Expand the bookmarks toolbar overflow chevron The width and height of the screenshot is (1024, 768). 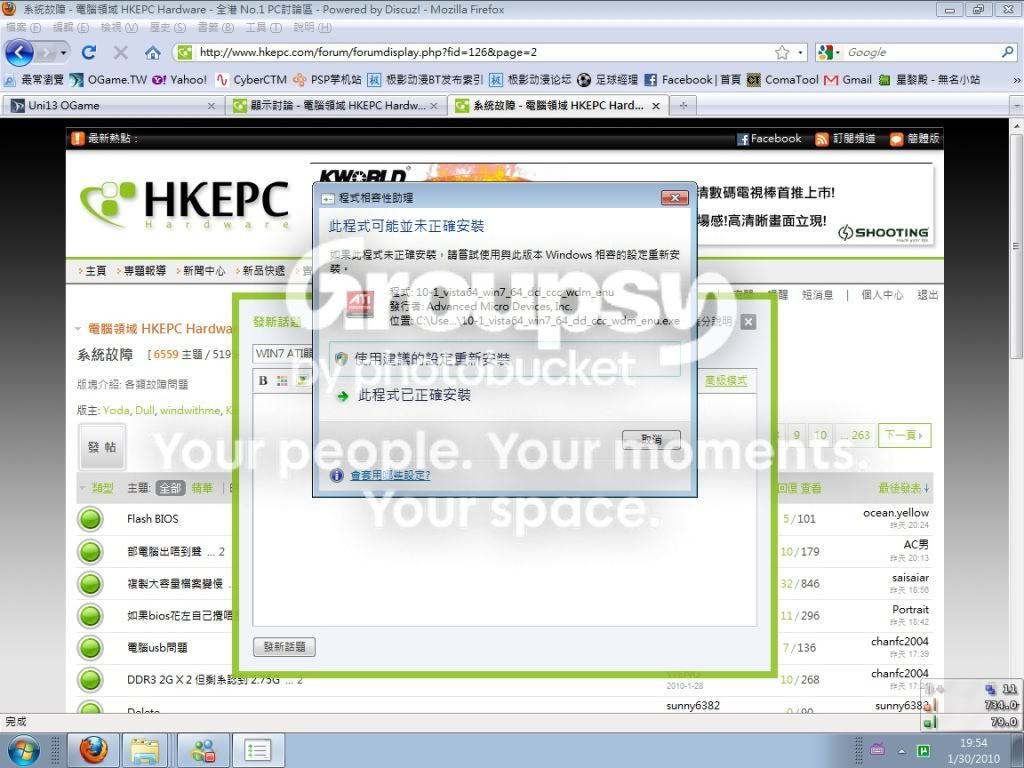(1017, 80)
